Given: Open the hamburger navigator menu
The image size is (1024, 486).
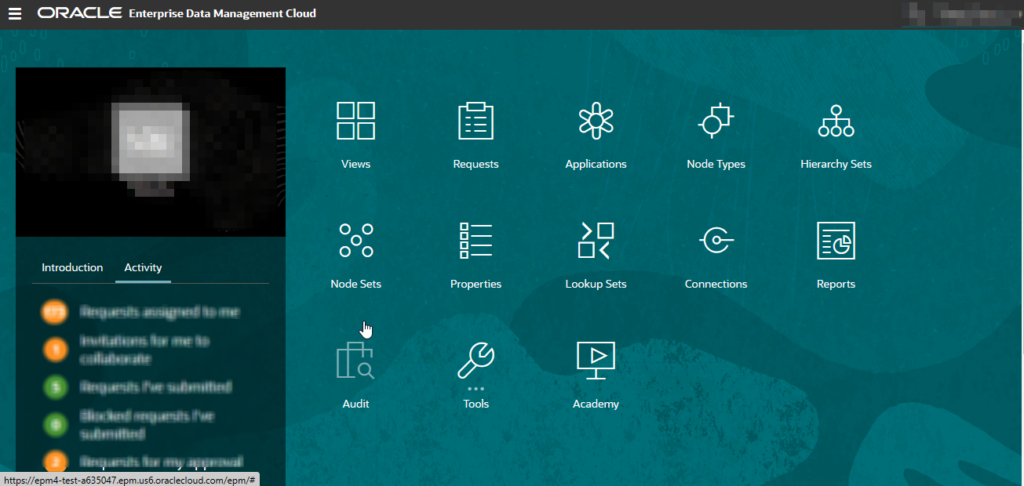Looking at the screenshot, I should click(x=14, y=13).
